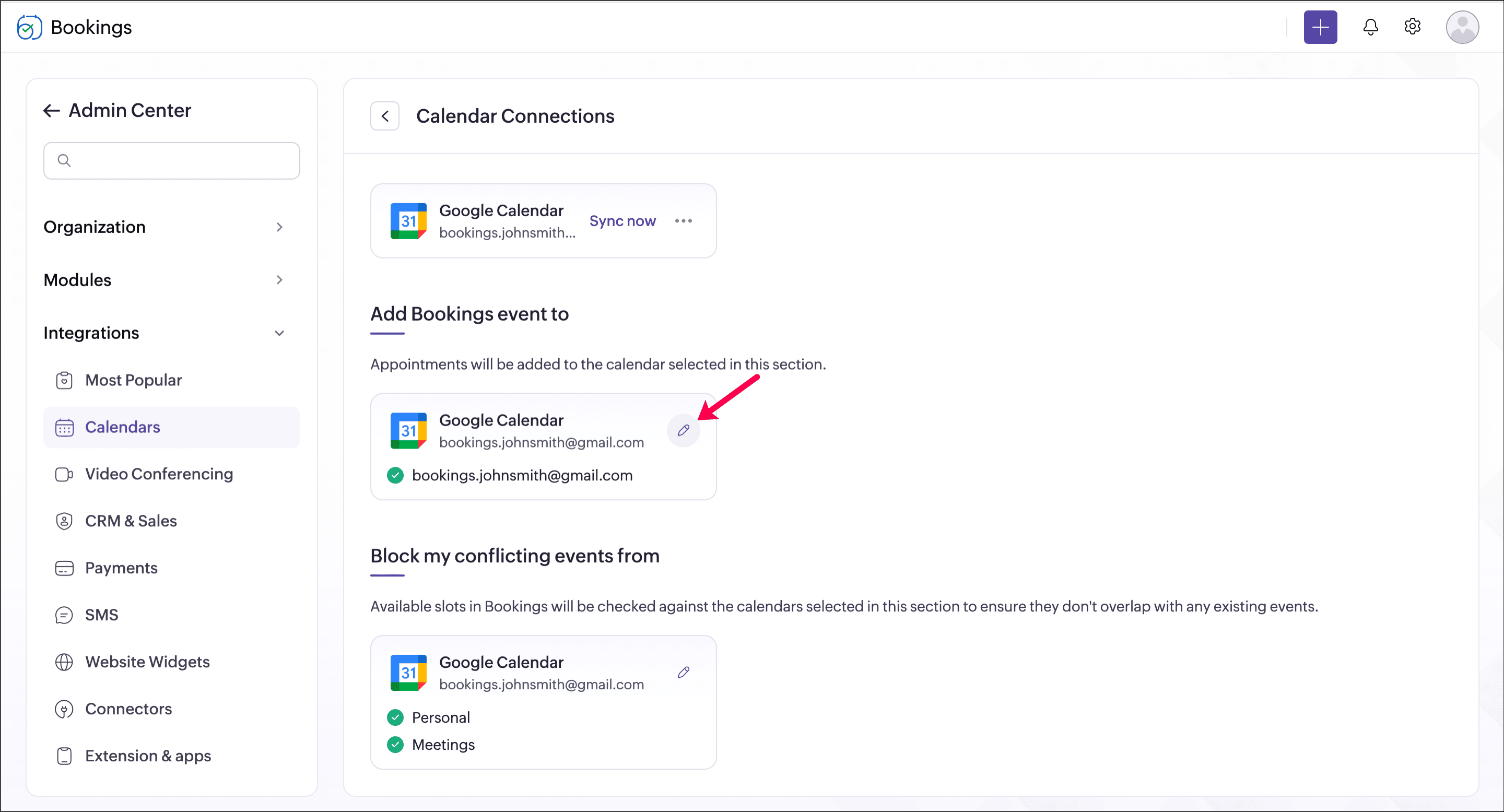Image resolution: width=1504 pixels, height=812 pixels.
Task: Click the Video Conferencing camera icon
Action: (64, 474)
